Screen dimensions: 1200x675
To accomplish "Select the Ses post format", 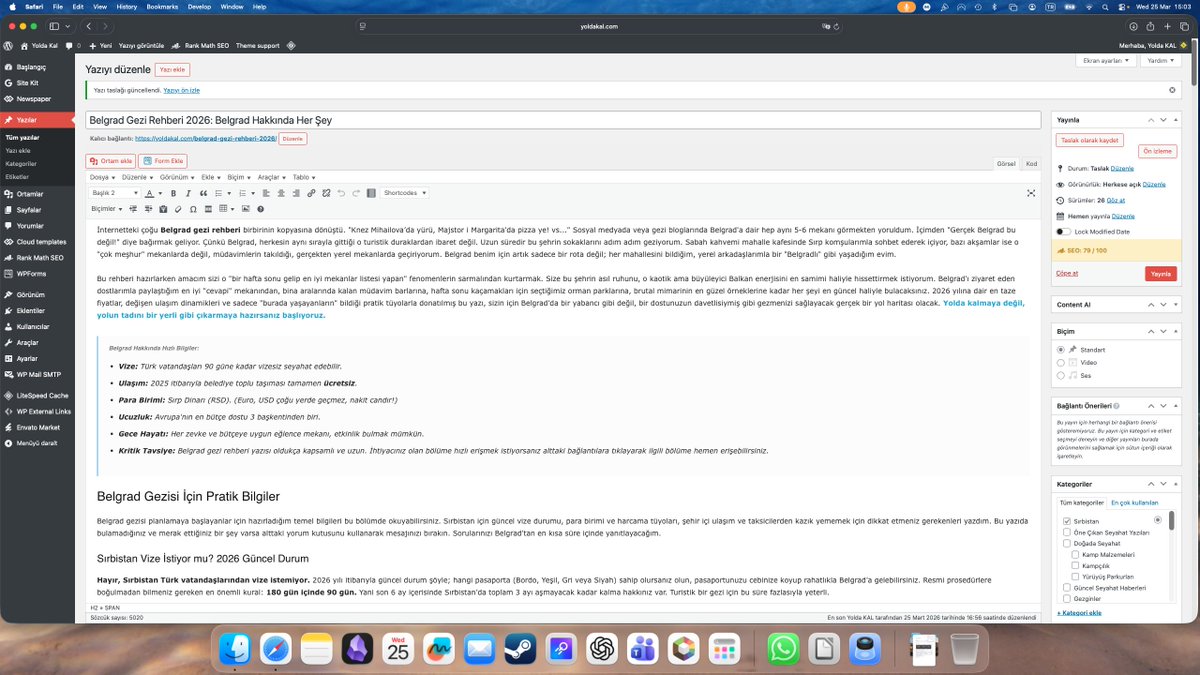I will (1061, 375).
